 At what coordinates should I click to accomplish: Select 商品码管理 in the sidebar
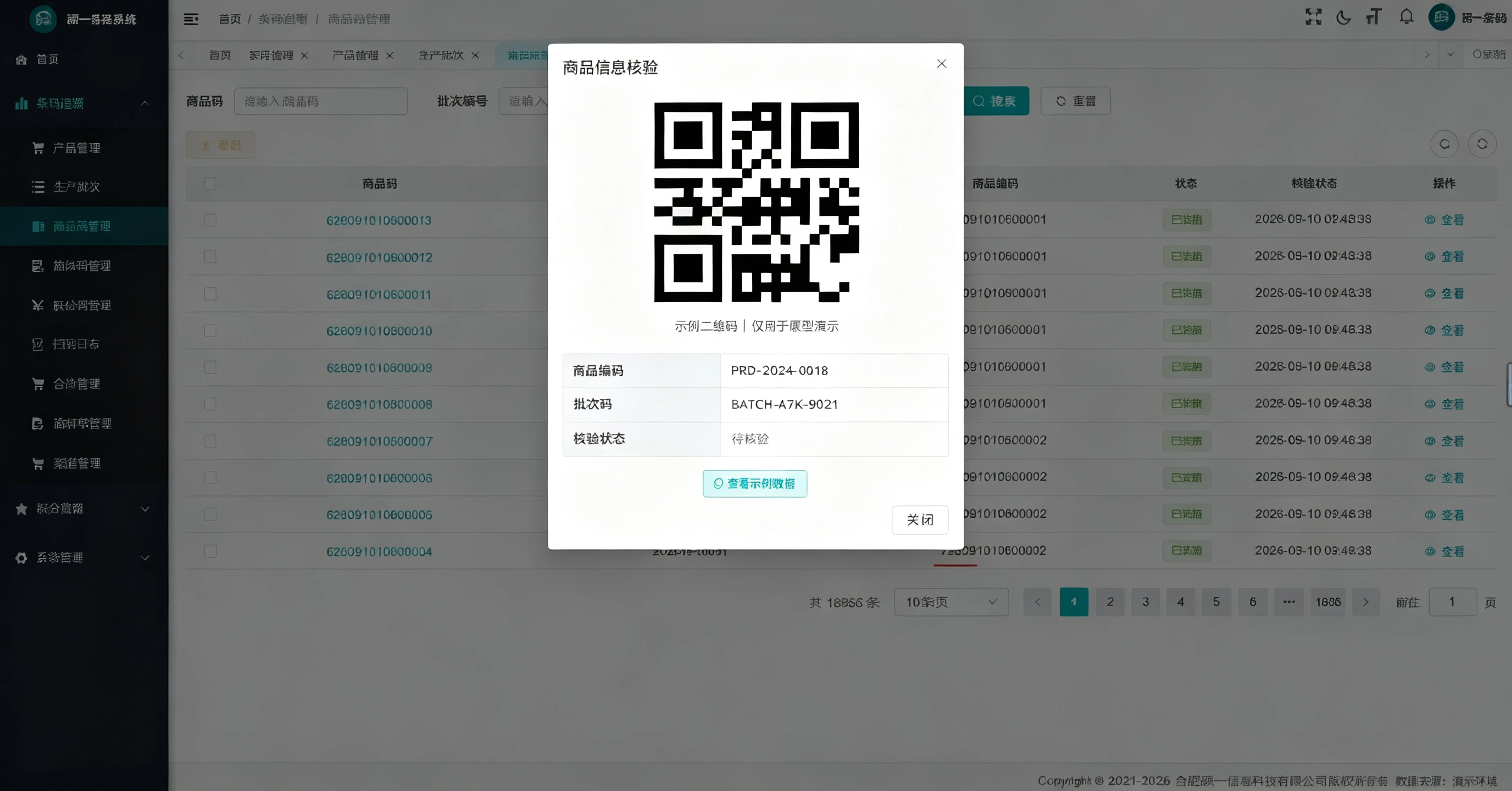click(x=84, y=226)
